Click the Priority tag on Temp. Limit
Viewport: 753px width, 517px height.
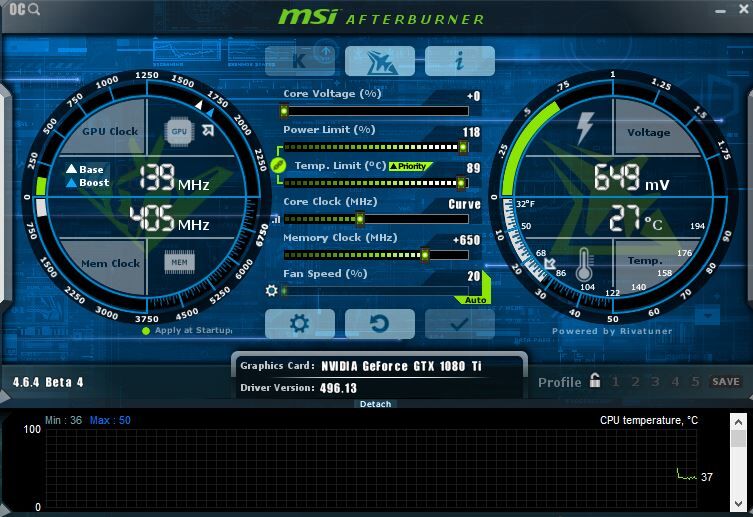[411, 166]
